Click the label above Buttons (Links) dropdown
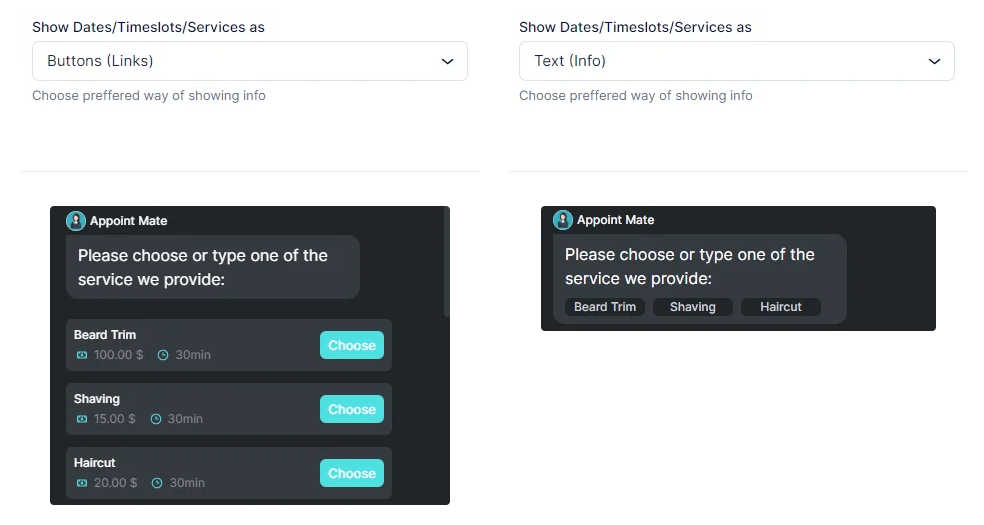This screenshot has width=984, height=525. [148, 27]
